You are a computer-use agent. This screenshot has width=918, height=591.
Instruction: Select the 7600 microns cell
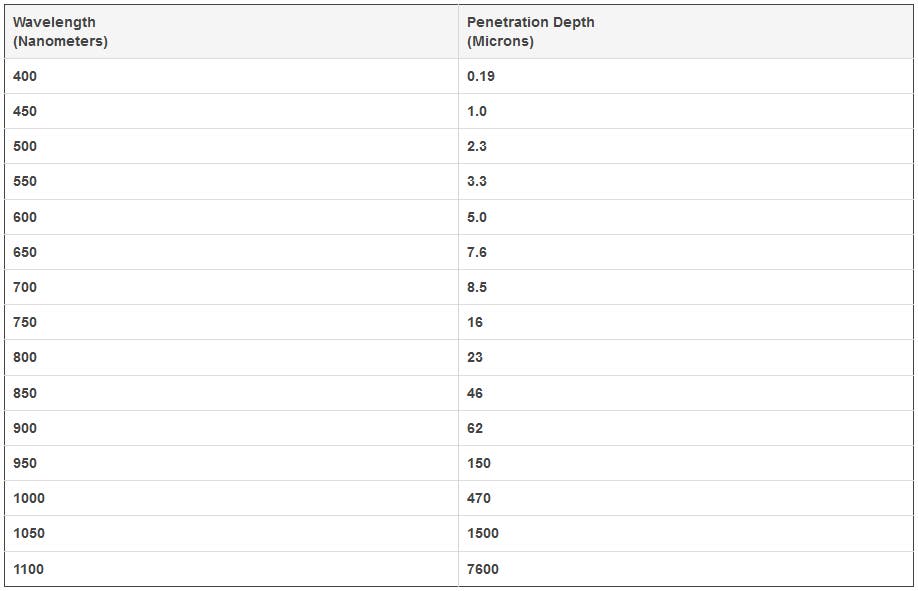(x=483, y=569)
